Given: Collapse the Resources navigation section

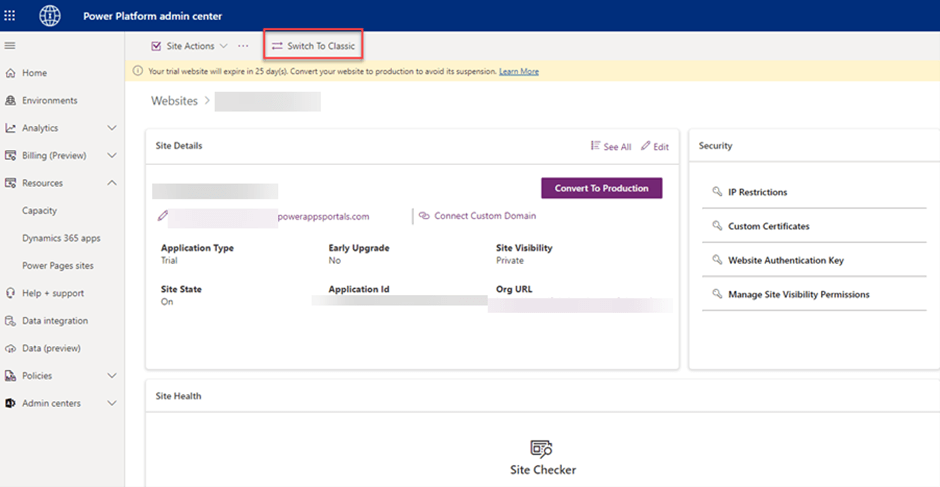Looking at the screenshot, I should tap(112, 183).
